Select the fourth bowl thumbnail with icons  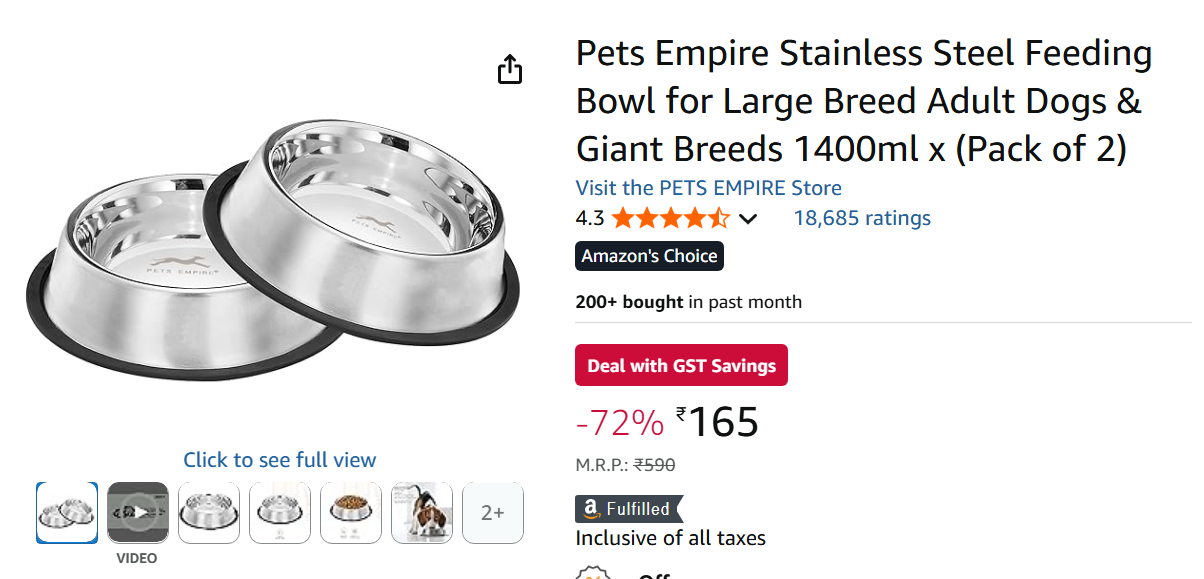click(x=280, y=513)
